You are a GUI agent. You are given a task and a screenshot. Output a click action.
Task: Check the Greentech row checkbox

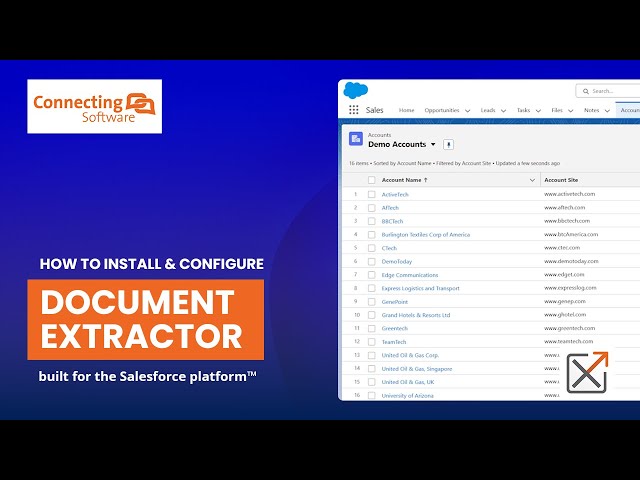coord(371,329)
